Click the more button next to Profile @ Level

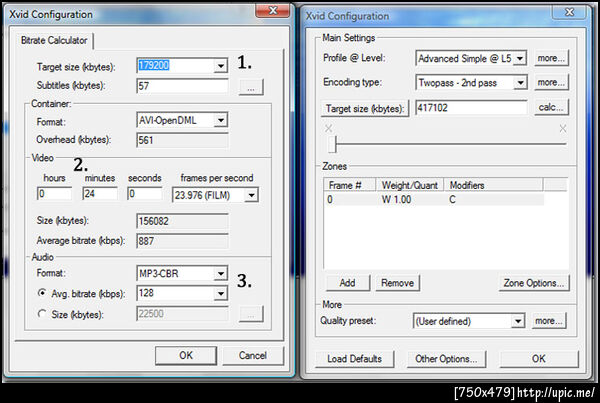pyautogui.click(x=551, y=58)
